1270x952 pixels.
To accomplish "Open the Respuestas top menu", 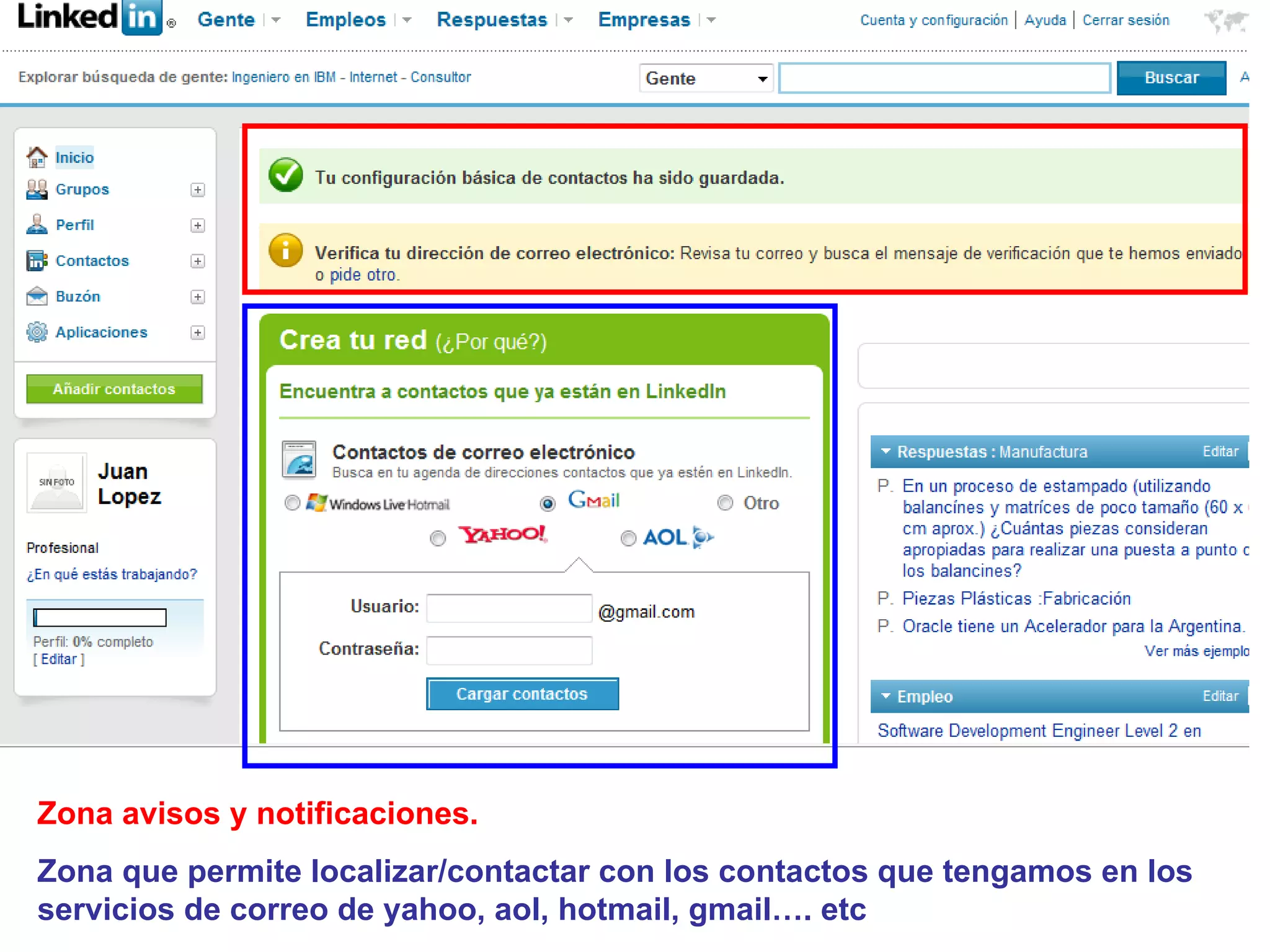I will pyautogui.click(x=492, y=20).
